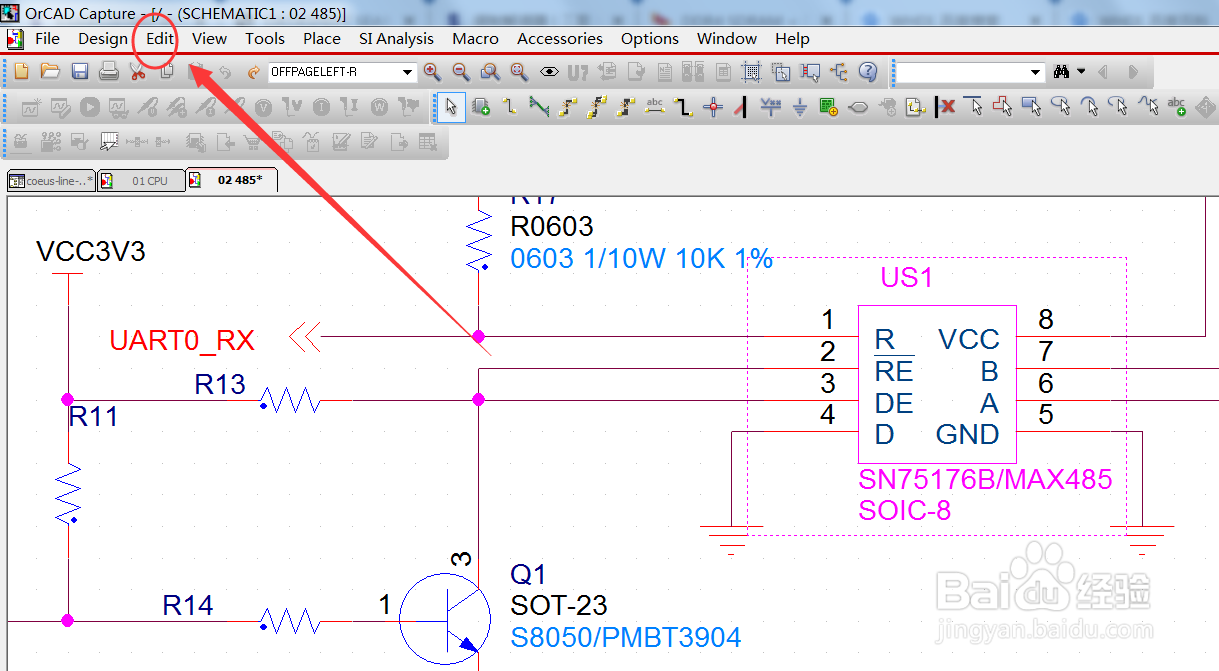Open the SI Analysis menu
The width and height of the screenshot is (1219, 671).
click(396, 38)
